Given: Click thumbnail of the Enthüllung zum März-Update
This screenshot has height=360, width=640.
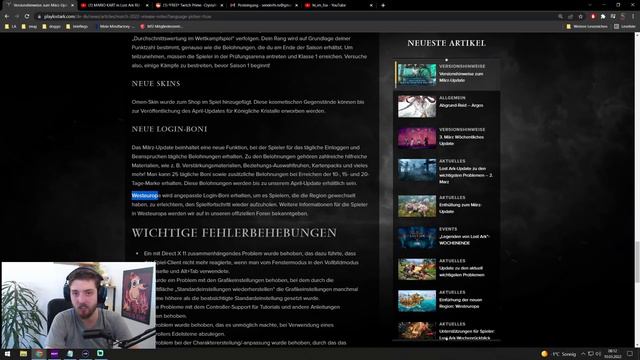Looking at the screenshot, I should [x=417, y=206].
